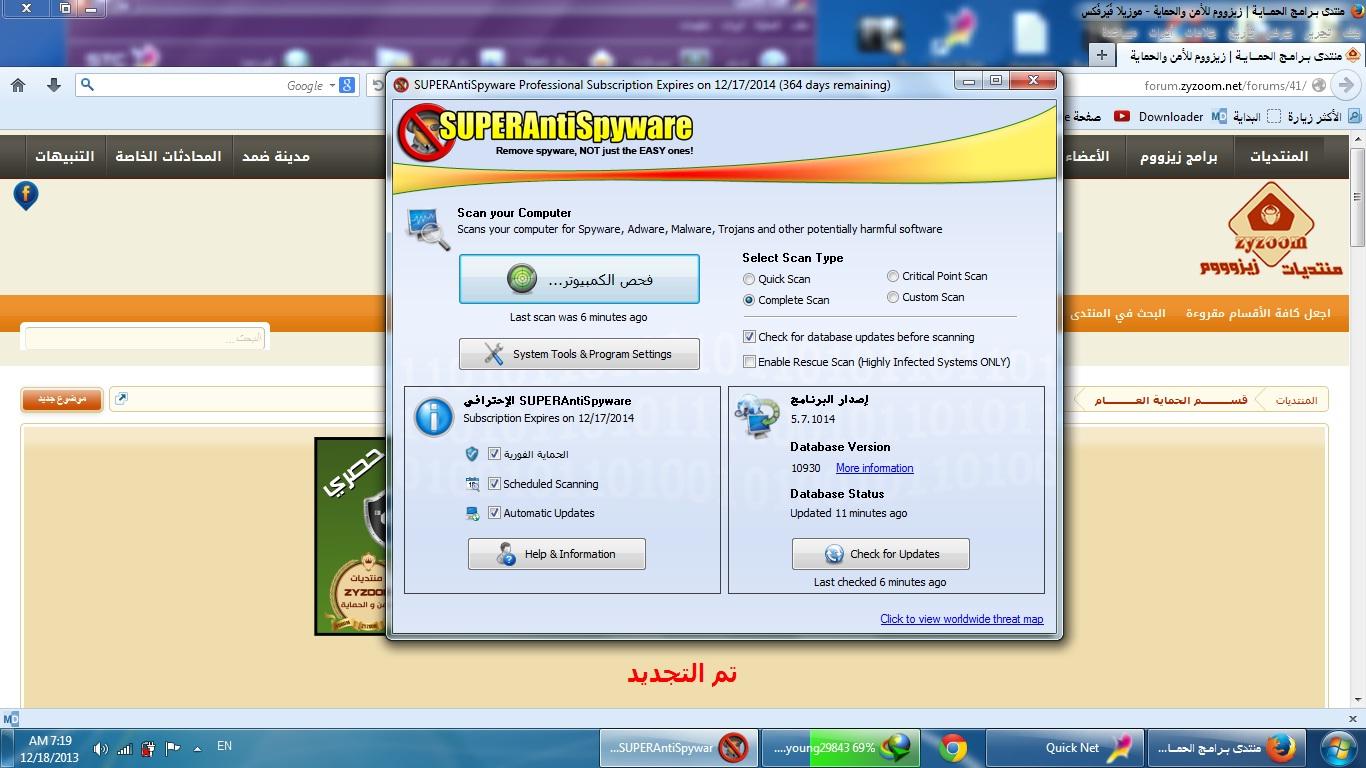Click موضوع جديد new topic button

[x=61, y=400]
